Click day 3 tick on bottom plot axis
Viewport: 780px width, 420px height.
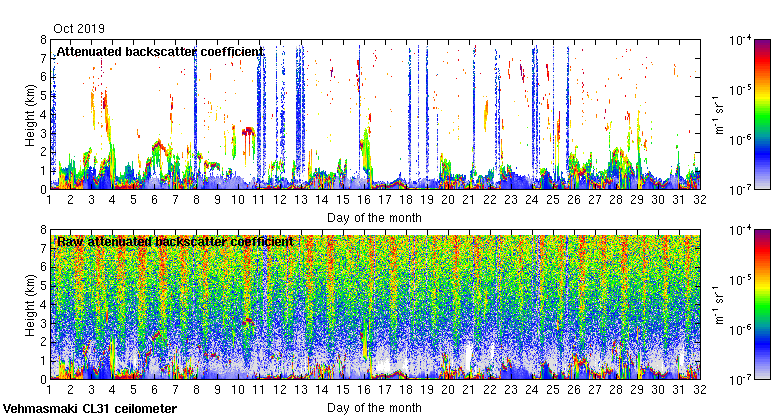coord(91,390)
